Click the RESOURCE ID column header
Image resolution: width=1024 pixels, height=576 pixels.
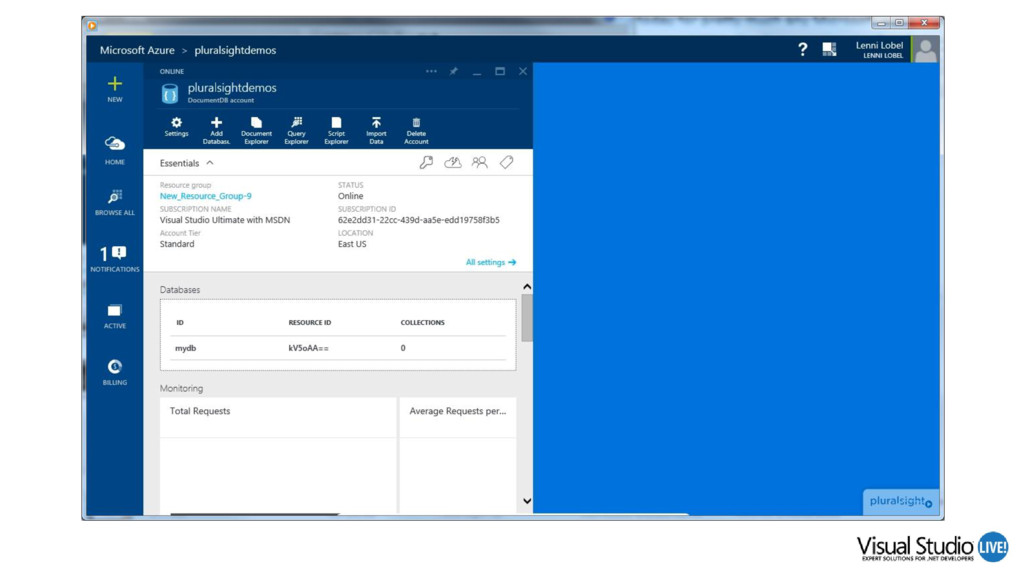[310, 323]
